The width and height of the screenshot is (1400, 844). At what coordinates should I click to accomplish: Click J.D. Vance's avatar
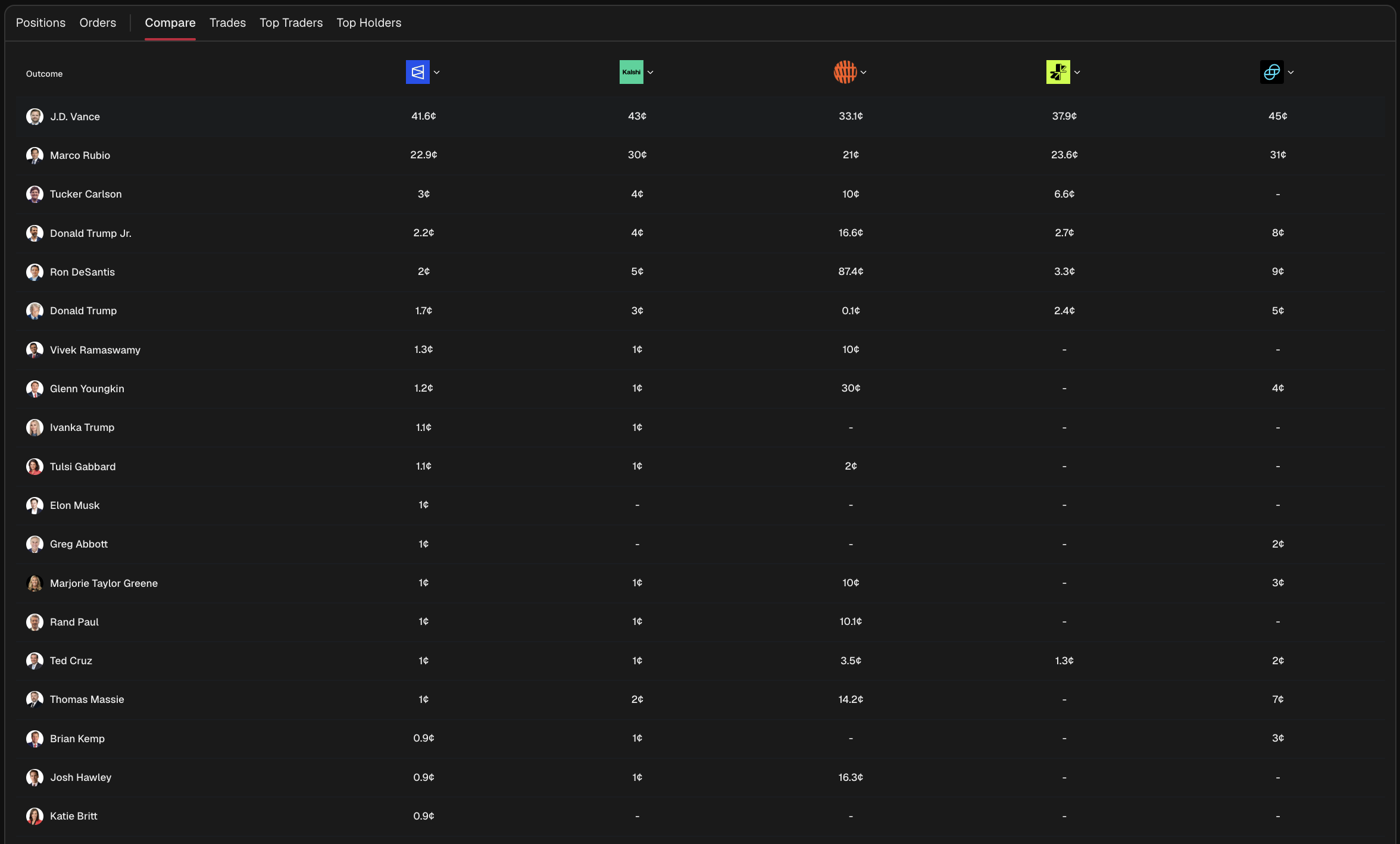pos(35,117)
